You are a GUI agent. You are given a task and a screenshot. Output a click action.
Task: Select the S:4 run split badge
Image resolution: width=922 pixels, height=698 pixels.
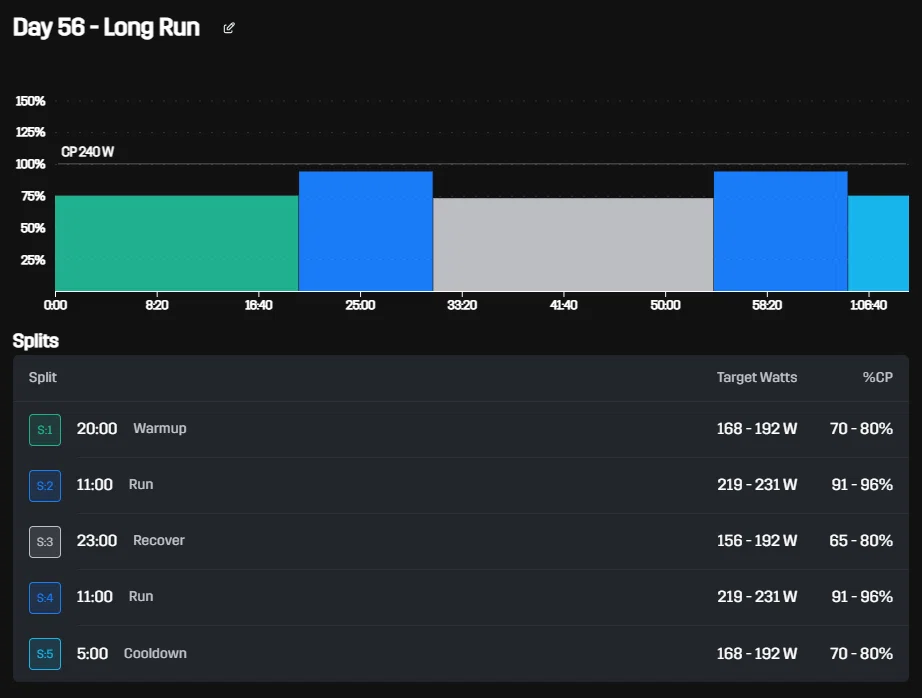[x=45, y=597]
